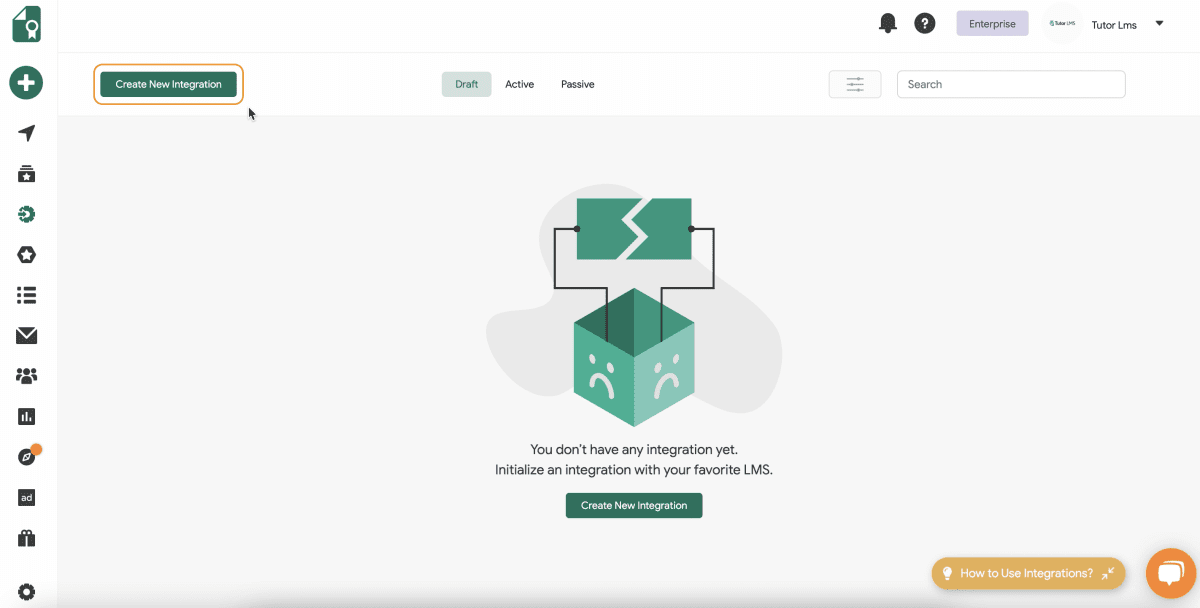Click the help question mark icon
This screenshot has height=608, width=1200.
click(925, 24)
